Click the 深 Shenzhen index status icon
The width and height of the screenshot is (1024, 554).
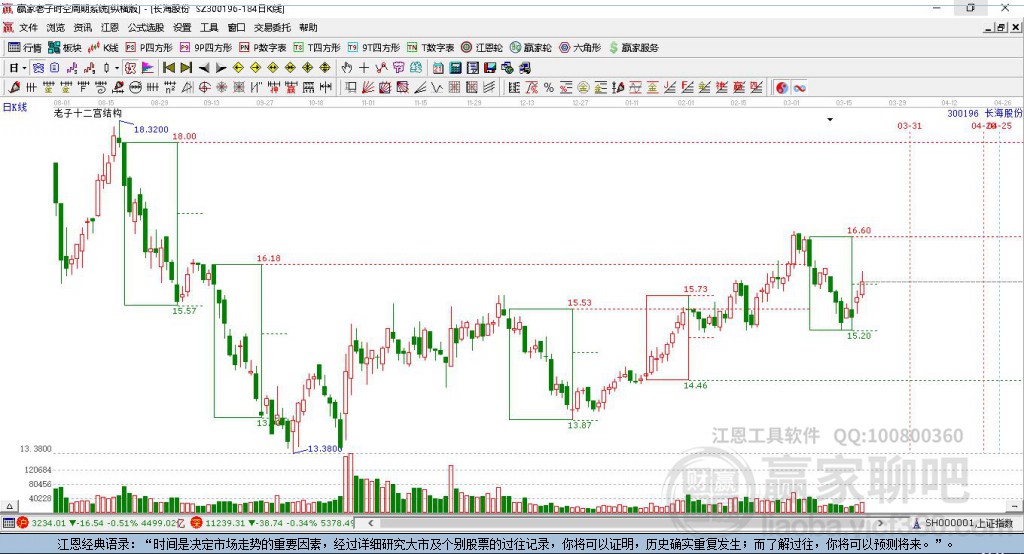pyautogui.click(x=197, y=523)
